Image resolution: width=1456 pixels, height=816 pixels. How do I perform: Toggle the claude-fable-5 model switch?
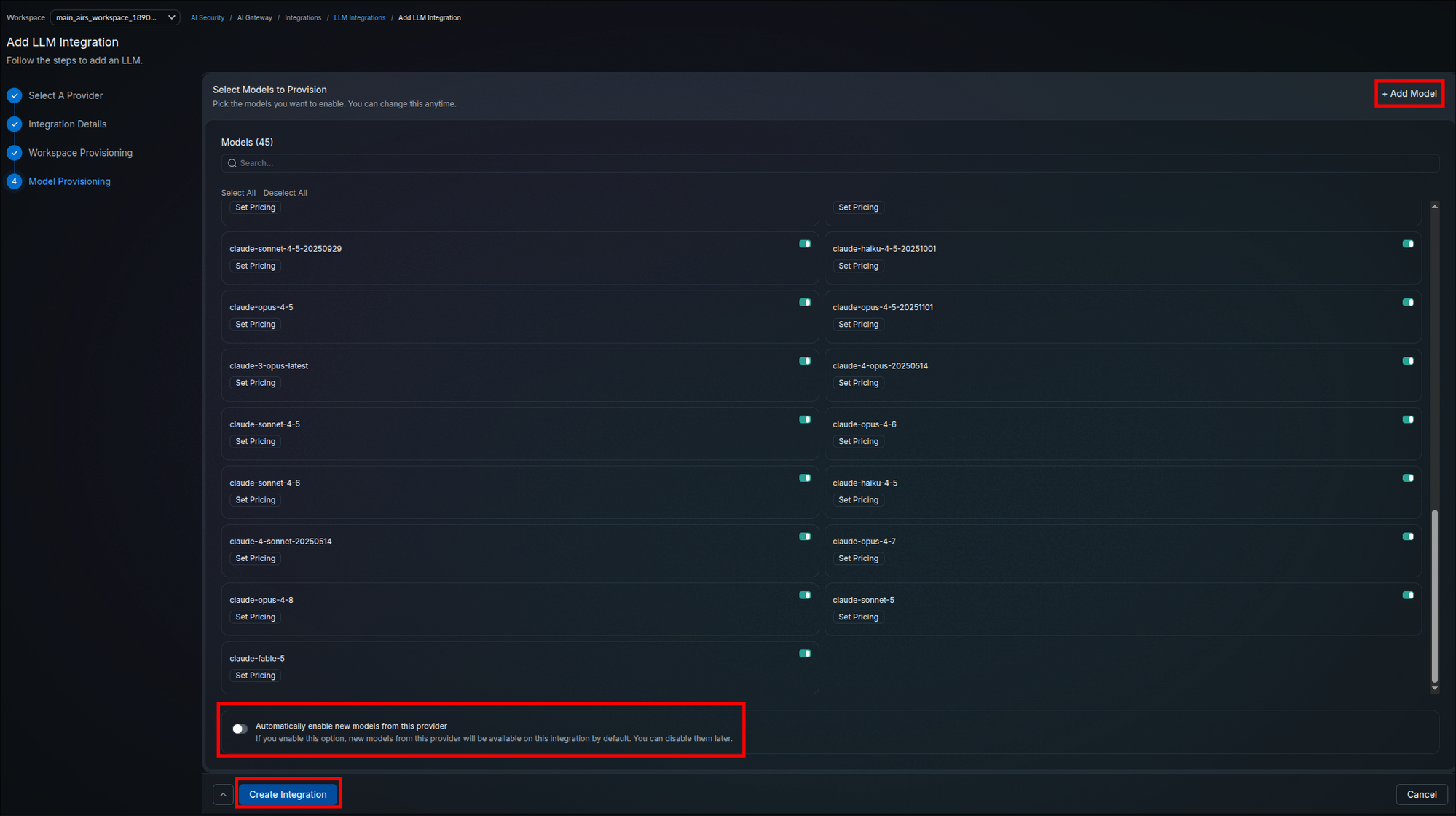805,654
